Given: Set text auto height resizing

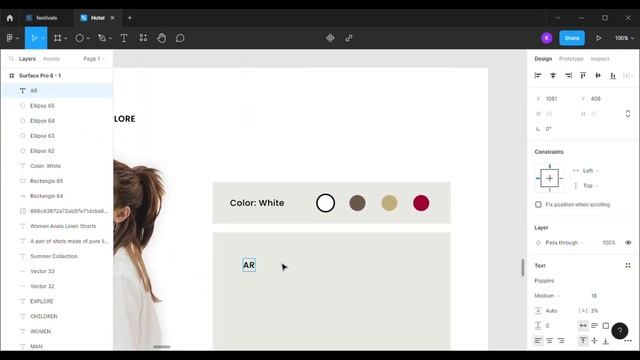Looking at the screenshot, I should (594, 325).
